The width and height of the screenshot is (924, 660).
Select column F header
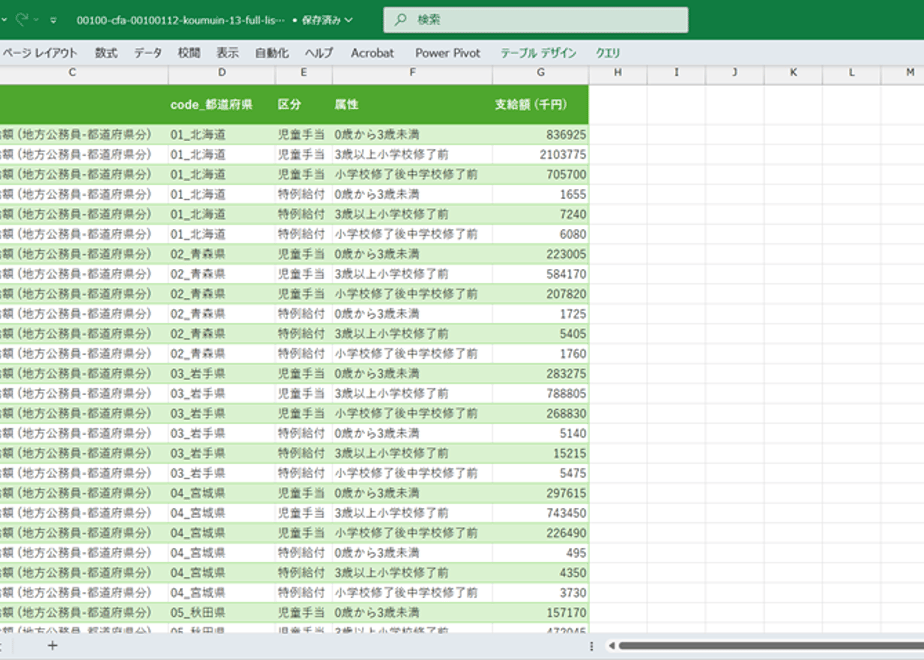click(412, 72)
